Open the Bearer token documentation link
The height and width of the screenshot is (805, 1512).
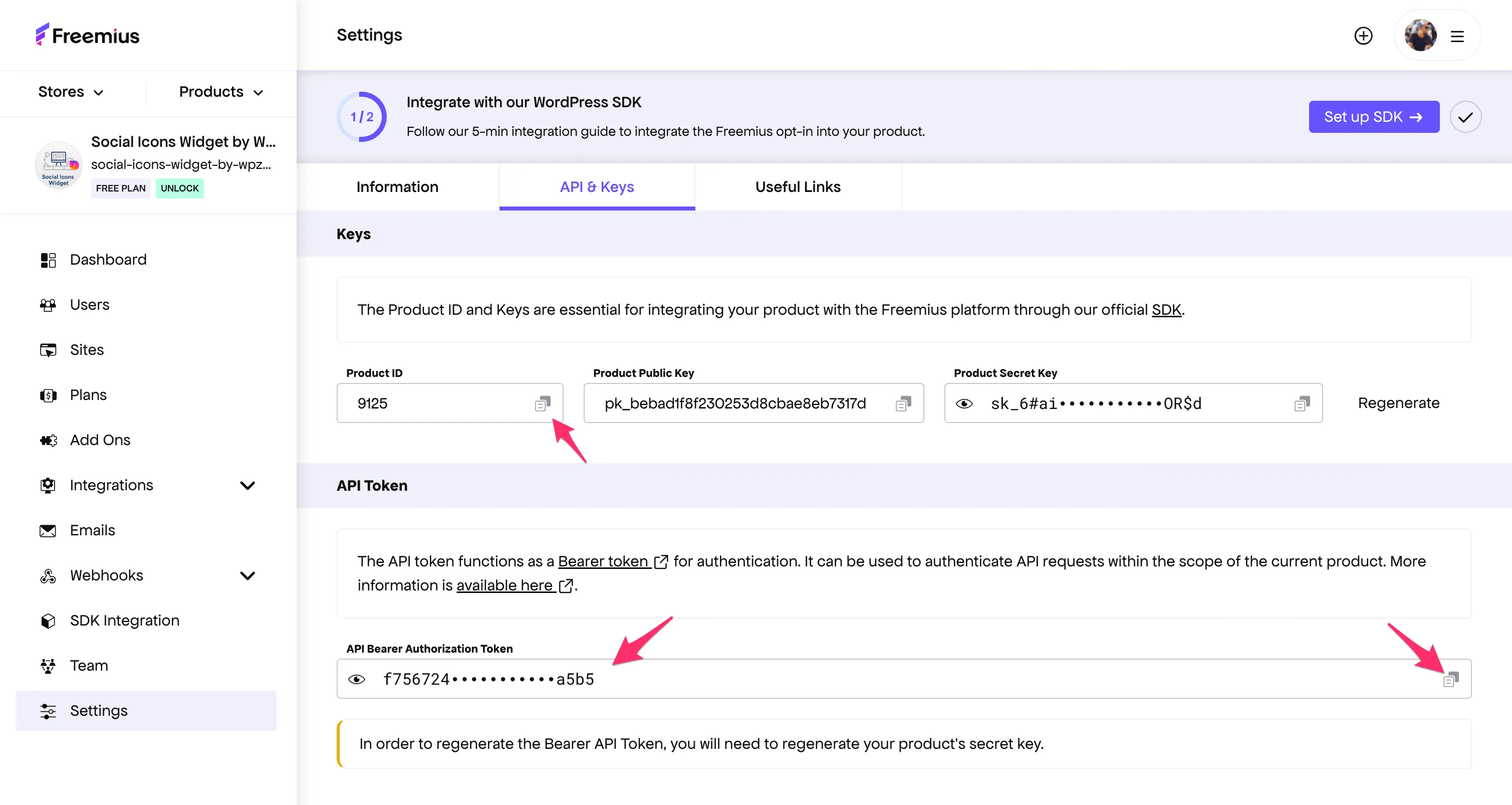[x=613, y=561]
